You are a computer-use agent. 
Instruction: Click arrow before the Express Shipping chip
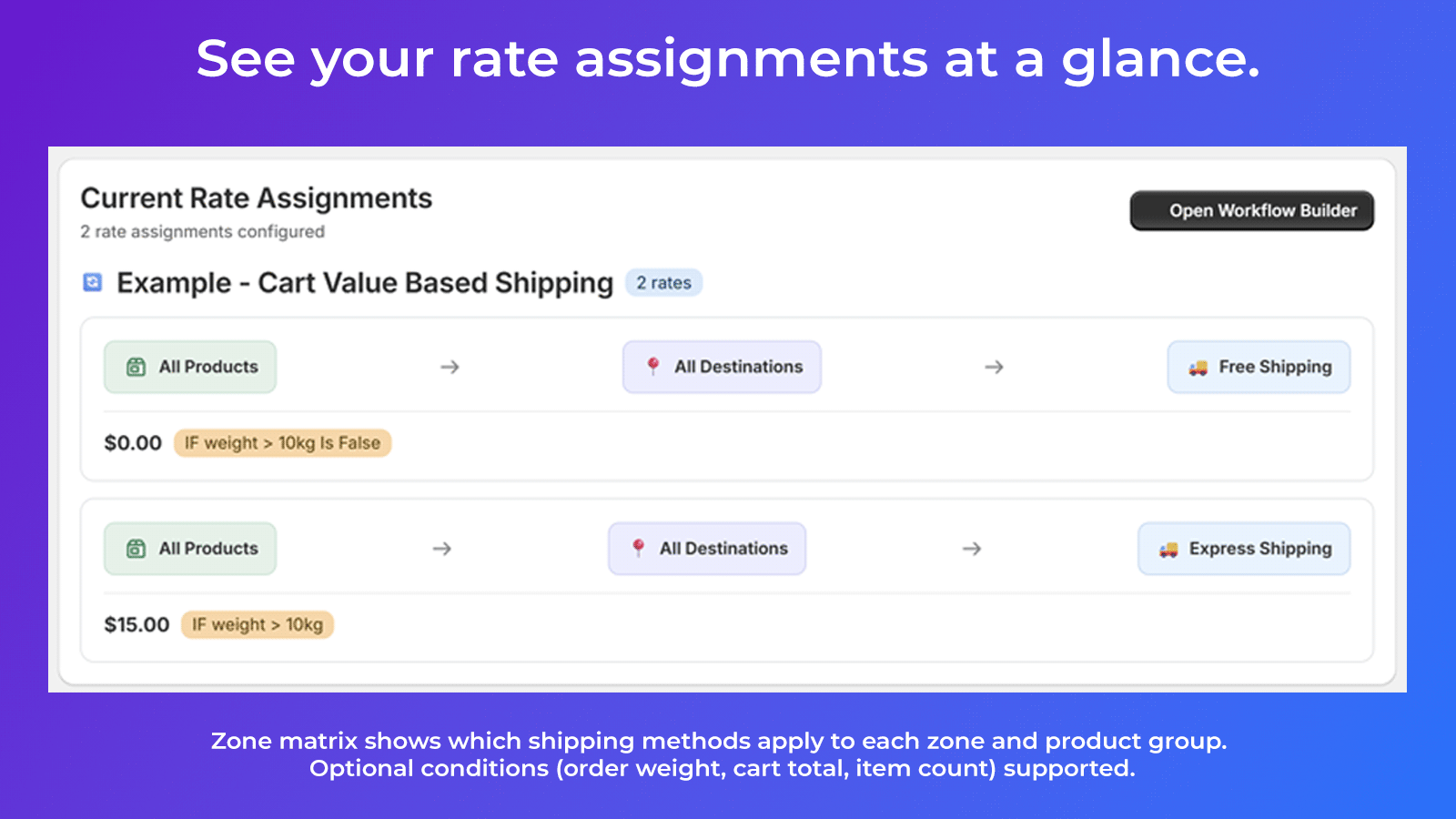click(972, 549)
